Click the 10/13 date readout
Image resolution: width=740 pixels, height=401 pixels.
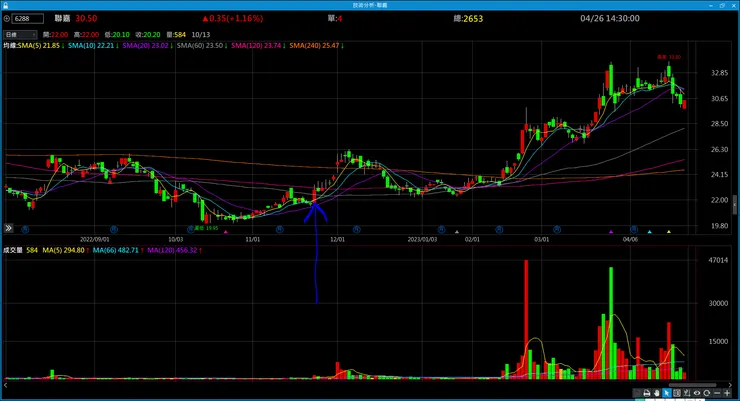[x=201, y=34]
